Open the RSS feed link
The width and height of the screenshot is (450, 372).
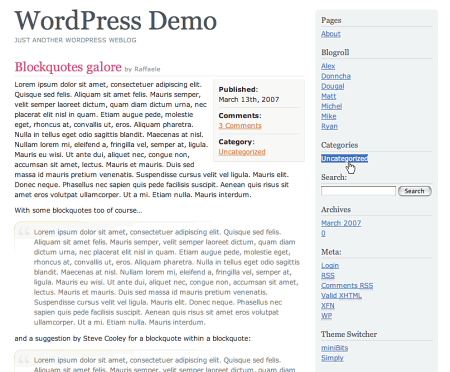tap(328, 275)
